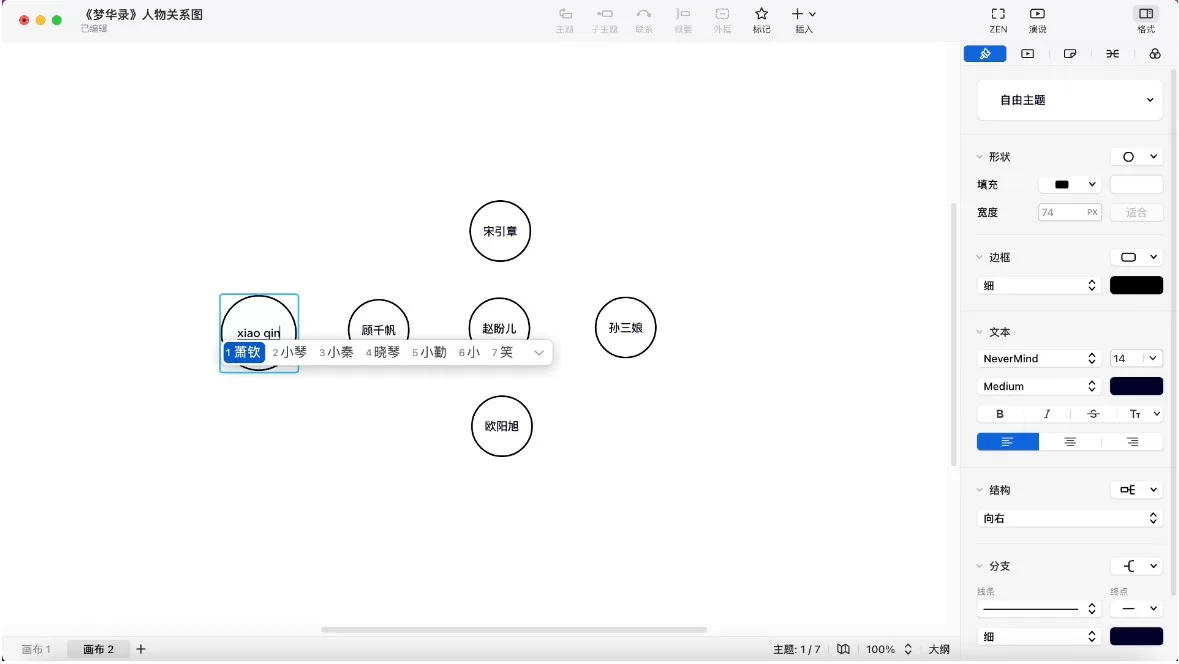Open the Marker star icon
1179x664 pixels.
tap(762, 14)
